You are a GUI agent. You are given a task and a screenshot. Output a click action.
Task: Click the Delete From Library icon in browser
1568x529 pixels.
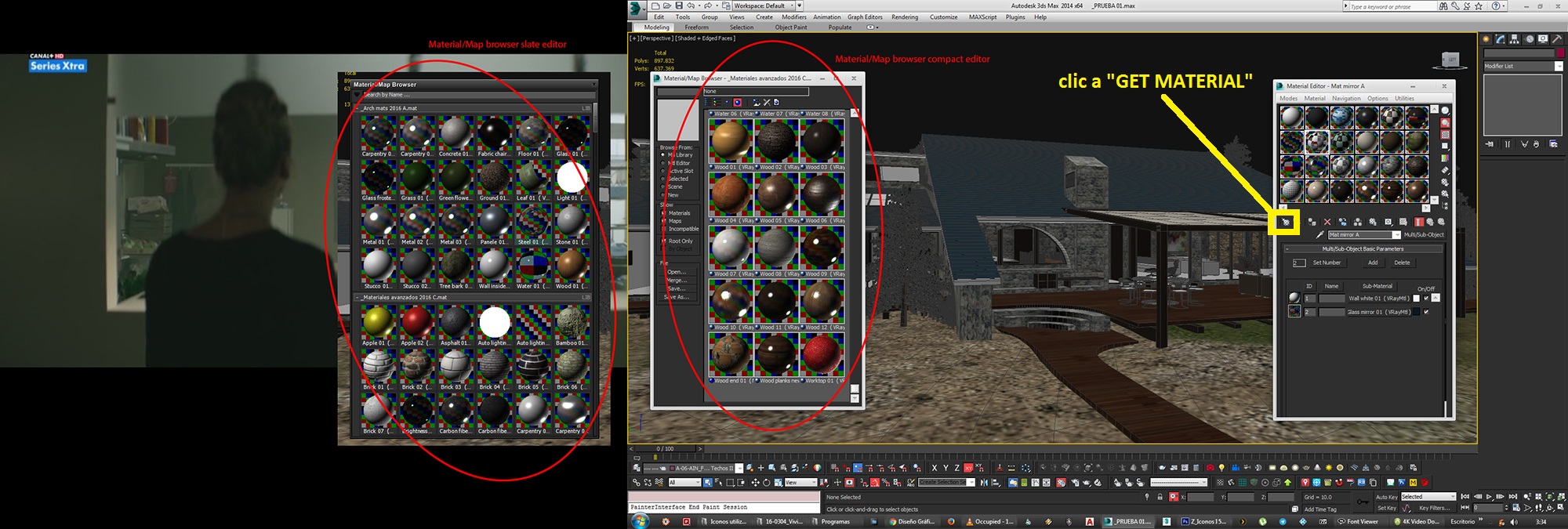767,102
